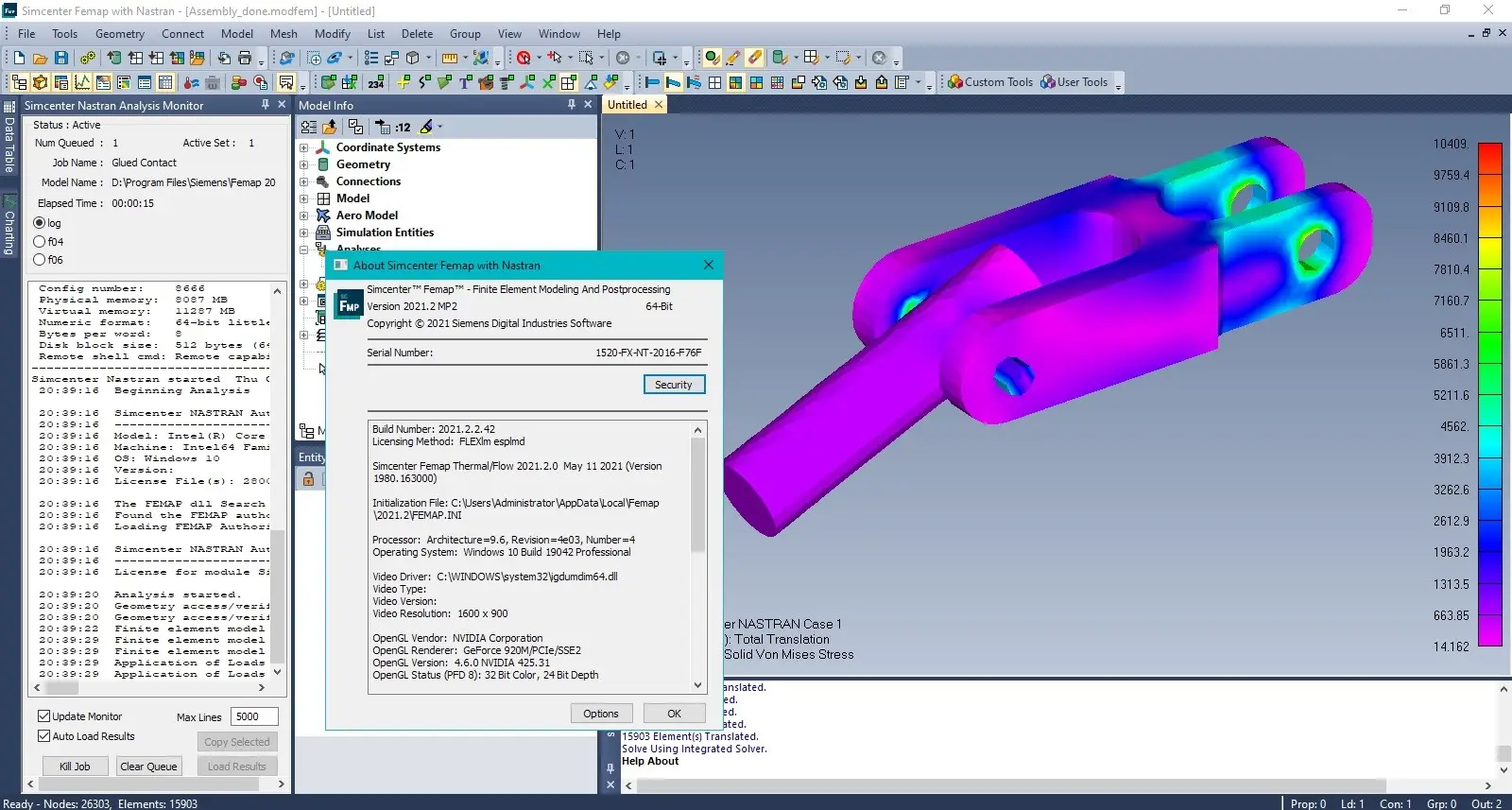Toggle the Charting pane graph icon
The width and height of the screenshot is (1512, 810).
(x=82, y=82)
